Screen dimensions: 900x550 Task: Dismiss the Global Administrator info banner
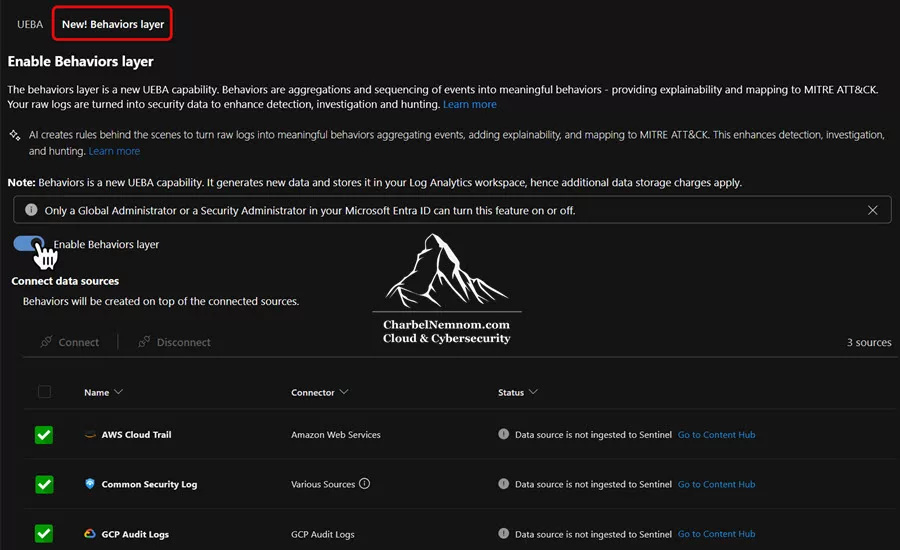coord(872,210)
